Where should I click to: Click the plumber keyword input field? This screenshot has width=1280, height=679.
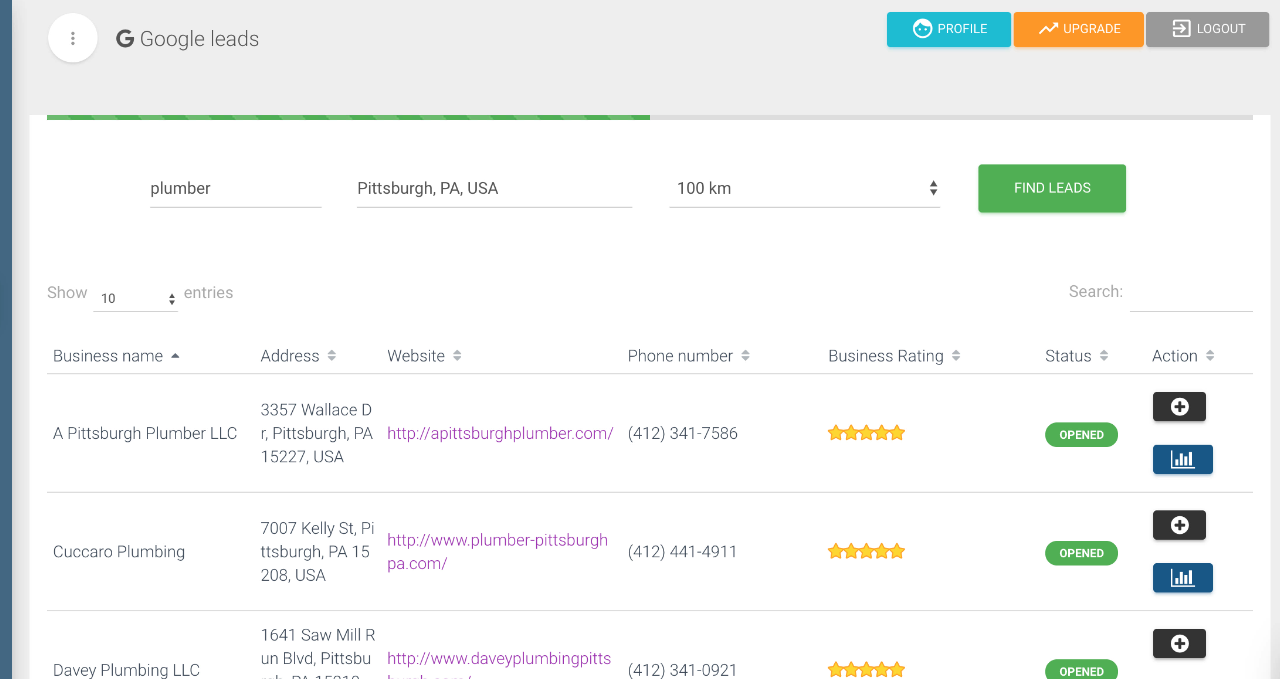tap(236, 188)
